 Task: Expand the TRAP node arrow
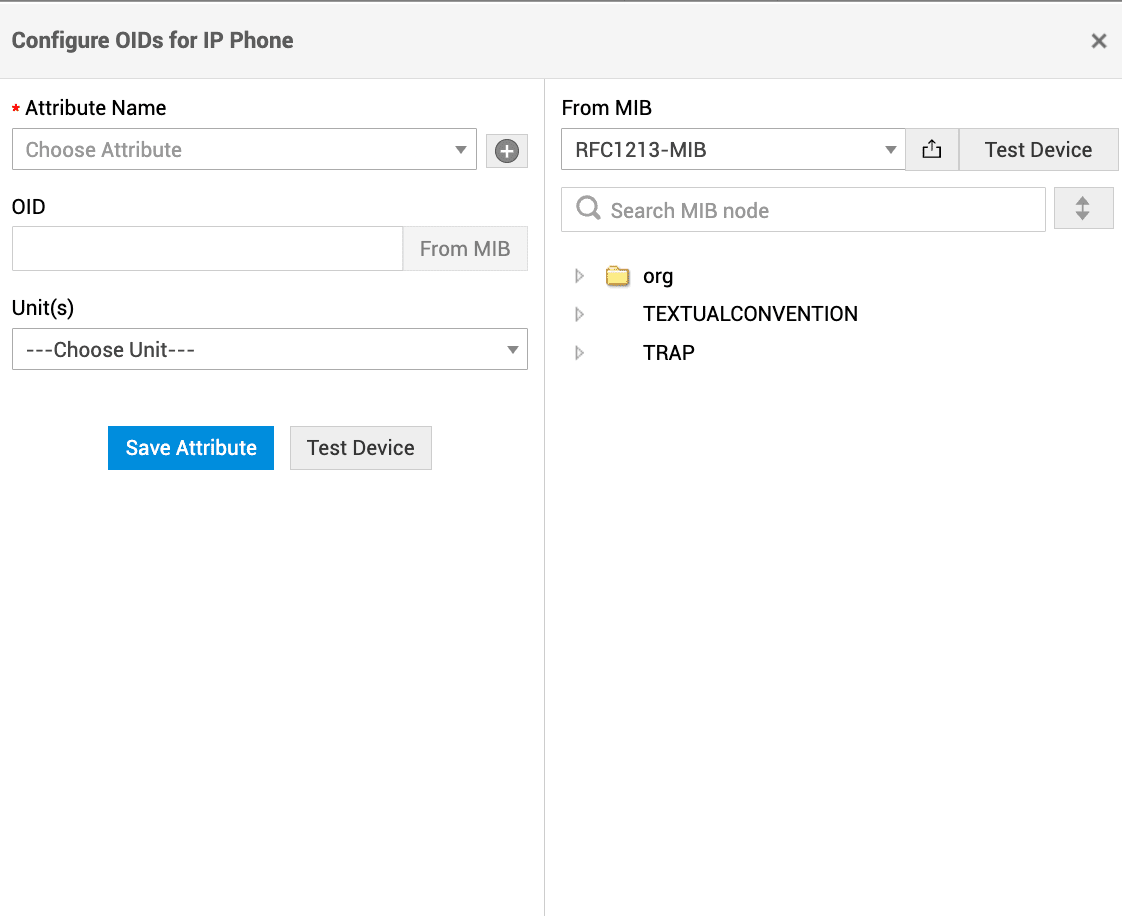tap(580, 353)
